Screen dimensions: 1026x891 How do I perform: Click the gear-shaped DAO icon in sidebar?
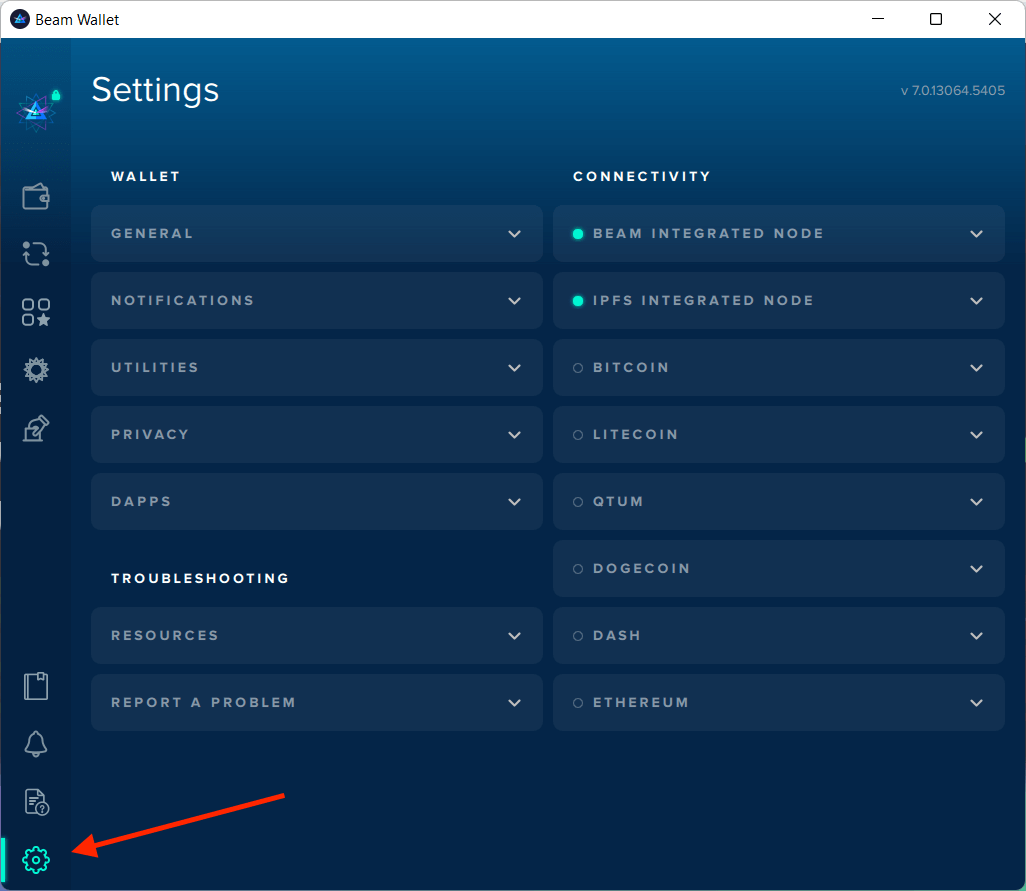(36, 370)
